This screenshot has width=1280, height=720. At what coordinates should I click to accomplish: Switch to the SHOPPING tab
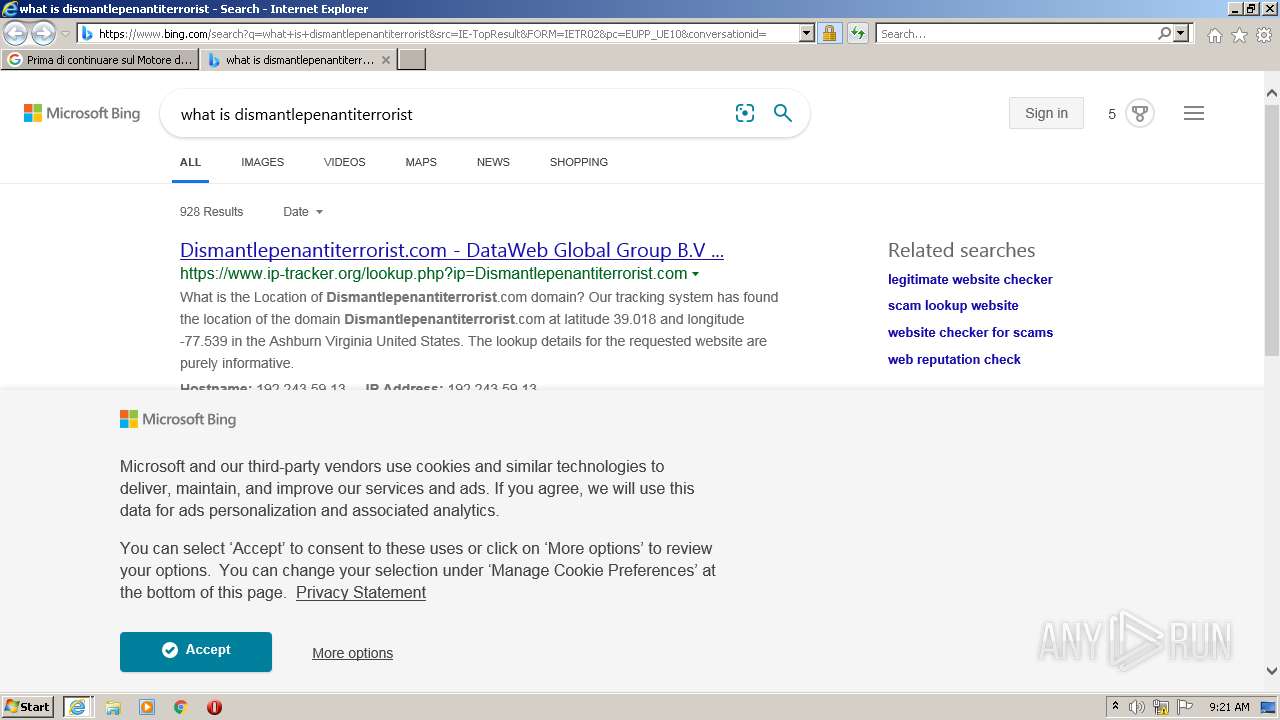pyautogui.click(x=579, y=162)
